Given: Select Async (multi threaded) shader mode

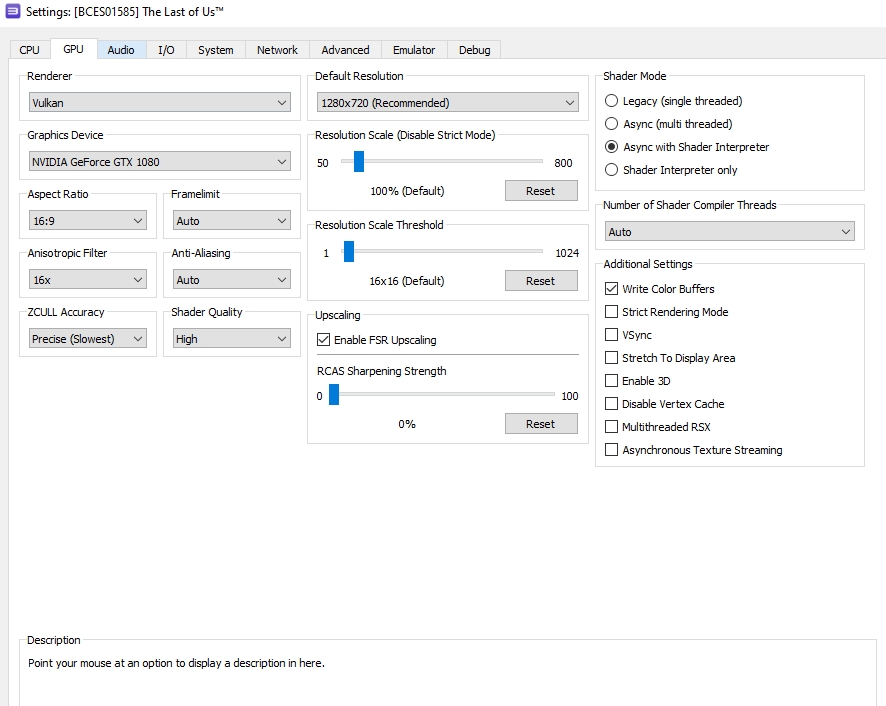Looking at the screenshot, I should coord(668,124).
